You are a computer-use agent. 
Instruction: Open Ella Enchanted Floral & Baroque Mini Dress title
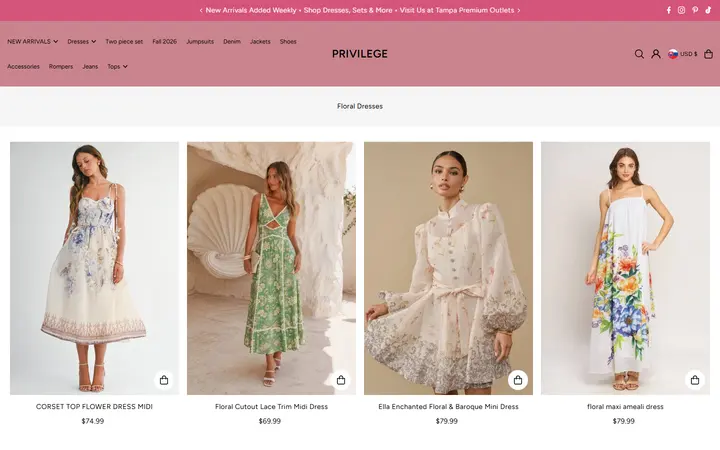(448, 406)
